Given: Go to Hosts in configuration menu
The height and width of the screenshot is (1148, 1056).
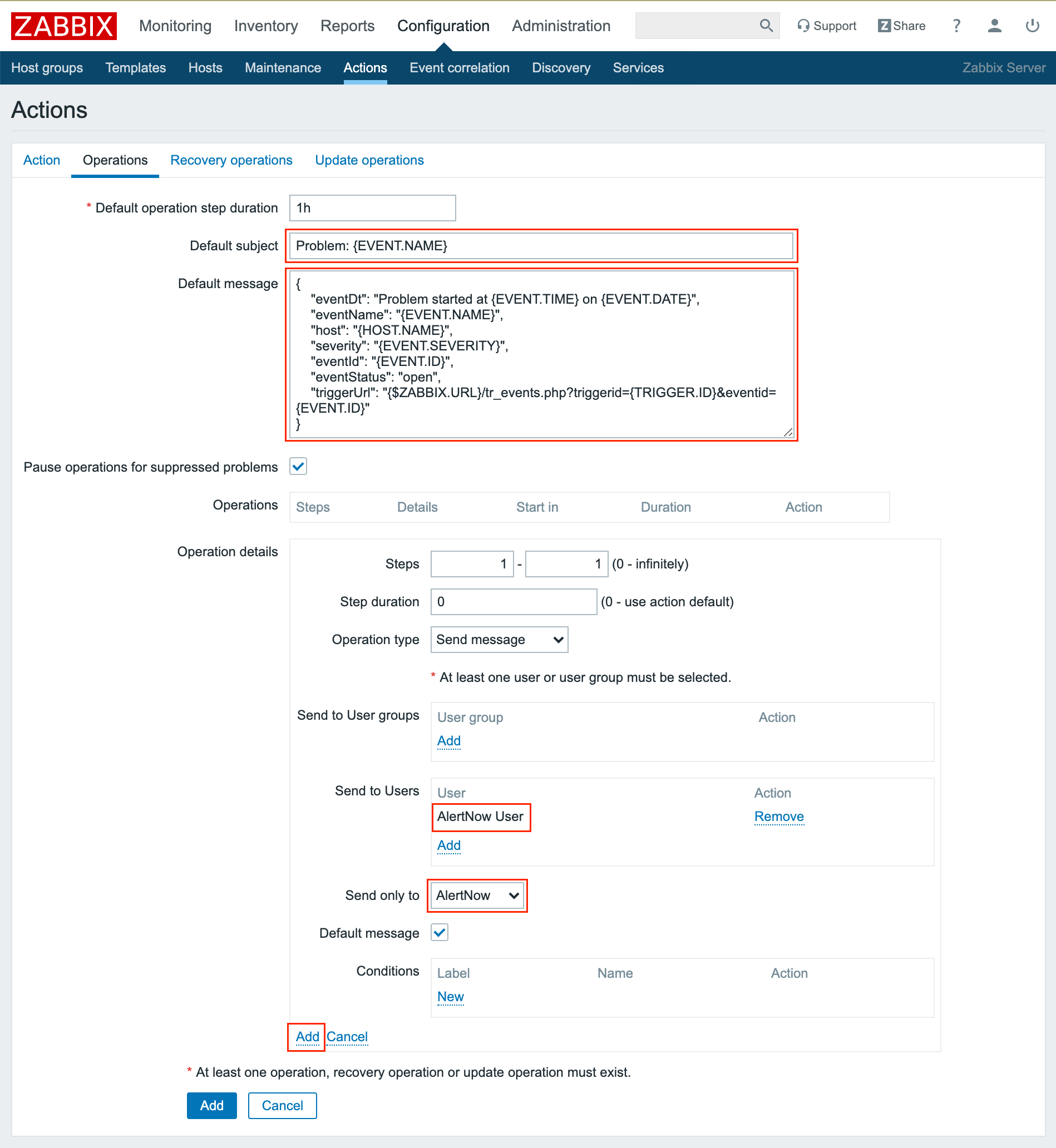Looking at the screenshot, I should tap(205, 68).
